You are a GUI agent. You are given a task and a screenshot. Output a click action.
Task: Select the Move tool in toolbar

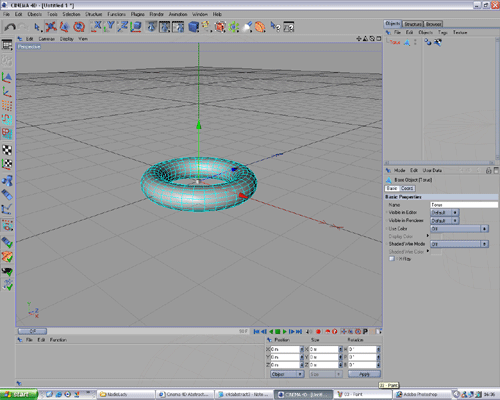coord(51,27)
